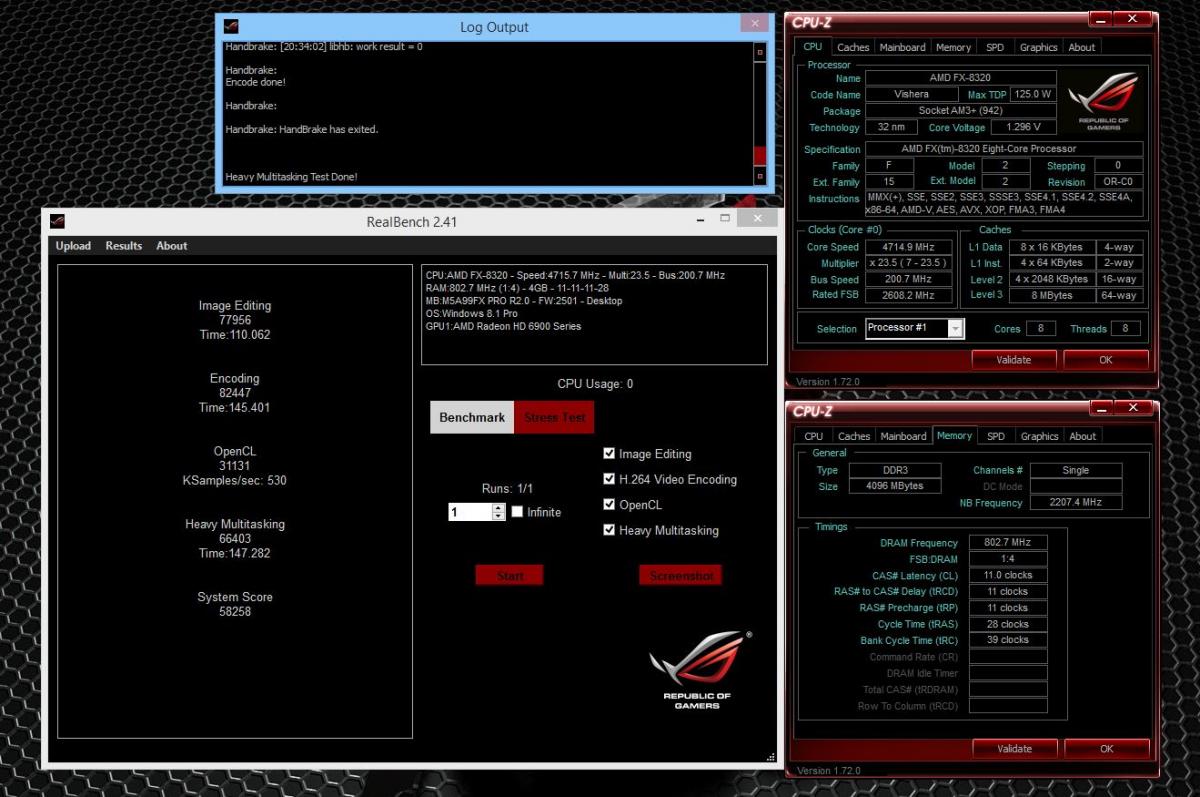The width and height of the screenshot is (1200, 797).
Task: Click the red Log Output scrollbar thumb
Action: (x=760, y=157)
